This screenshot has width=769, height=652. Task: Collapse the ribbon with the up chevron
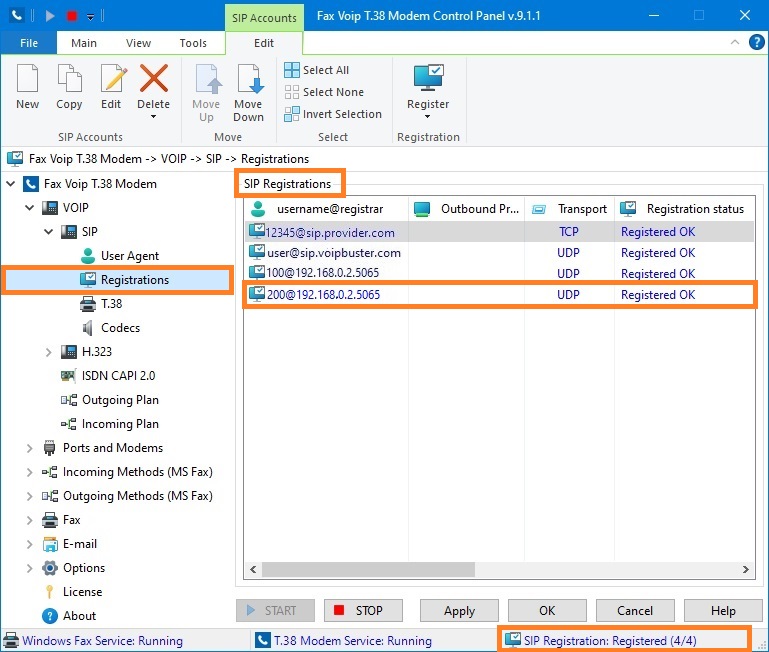click(x=735, y=42)
